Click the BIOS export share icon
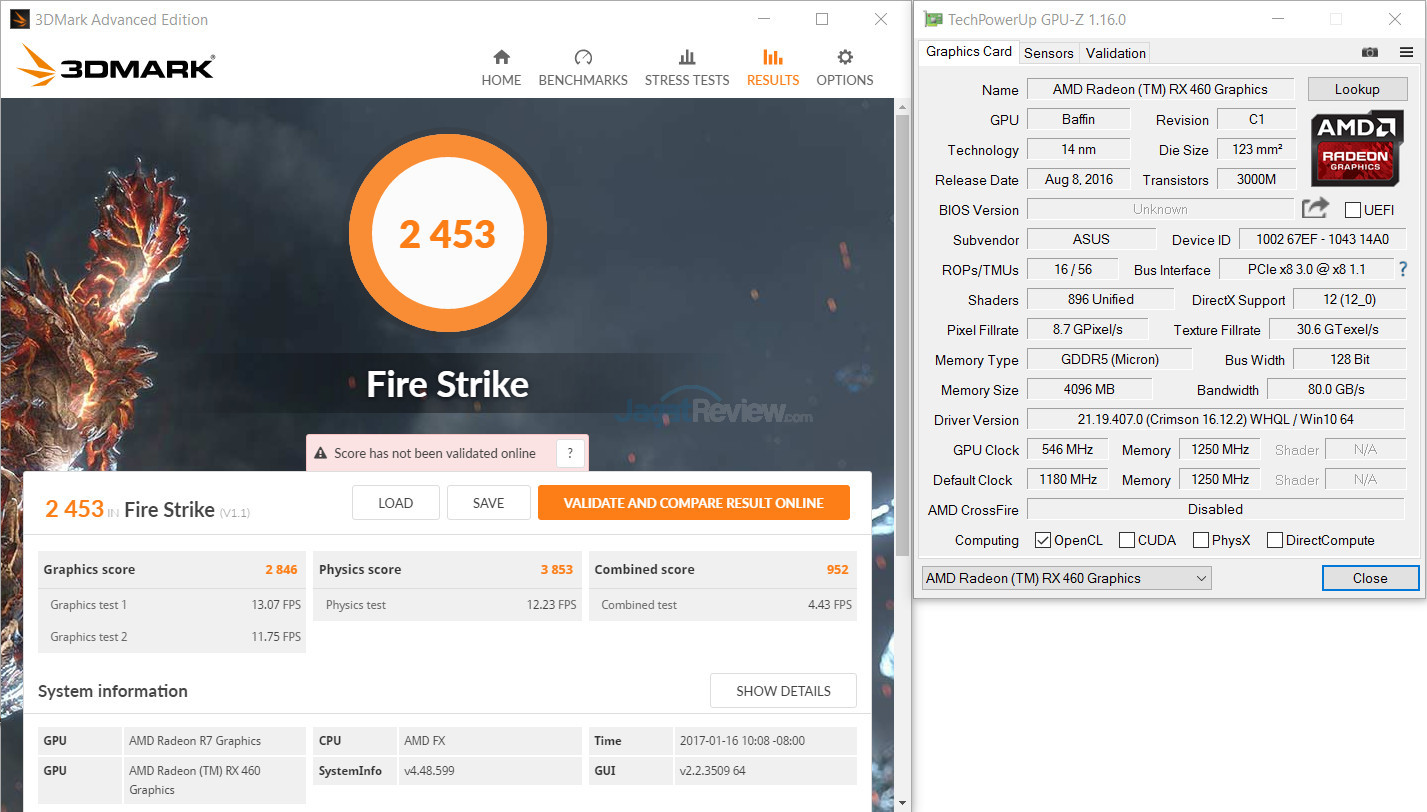1427x812 pixels. [1315, 208]
